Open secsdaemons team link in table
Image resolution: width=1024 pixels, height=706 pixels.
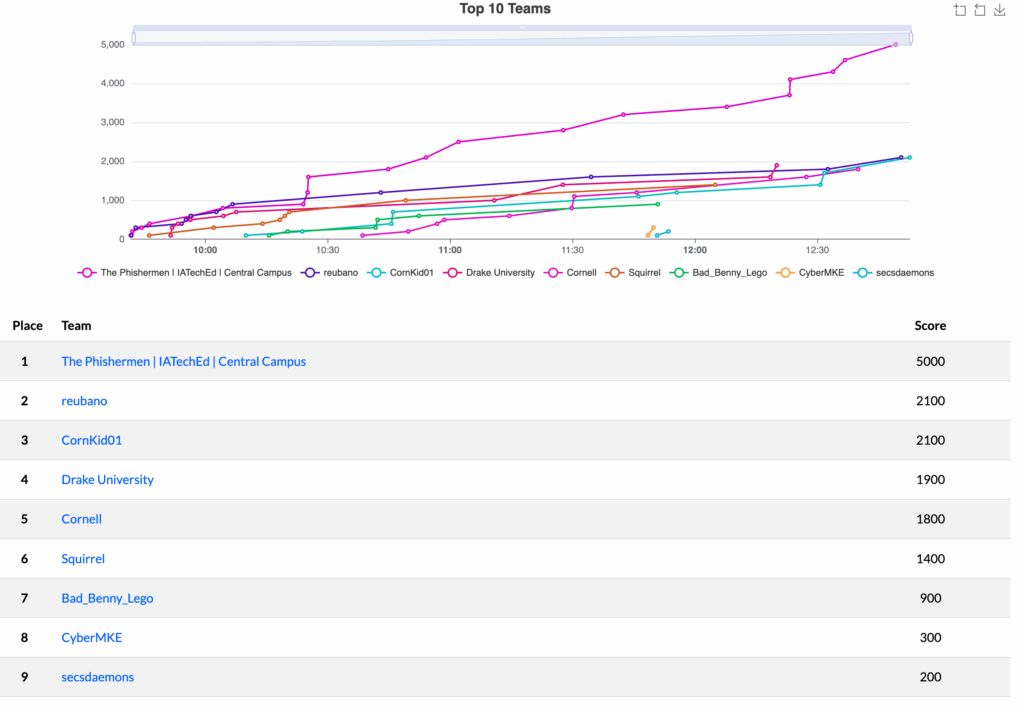point(97,677)
